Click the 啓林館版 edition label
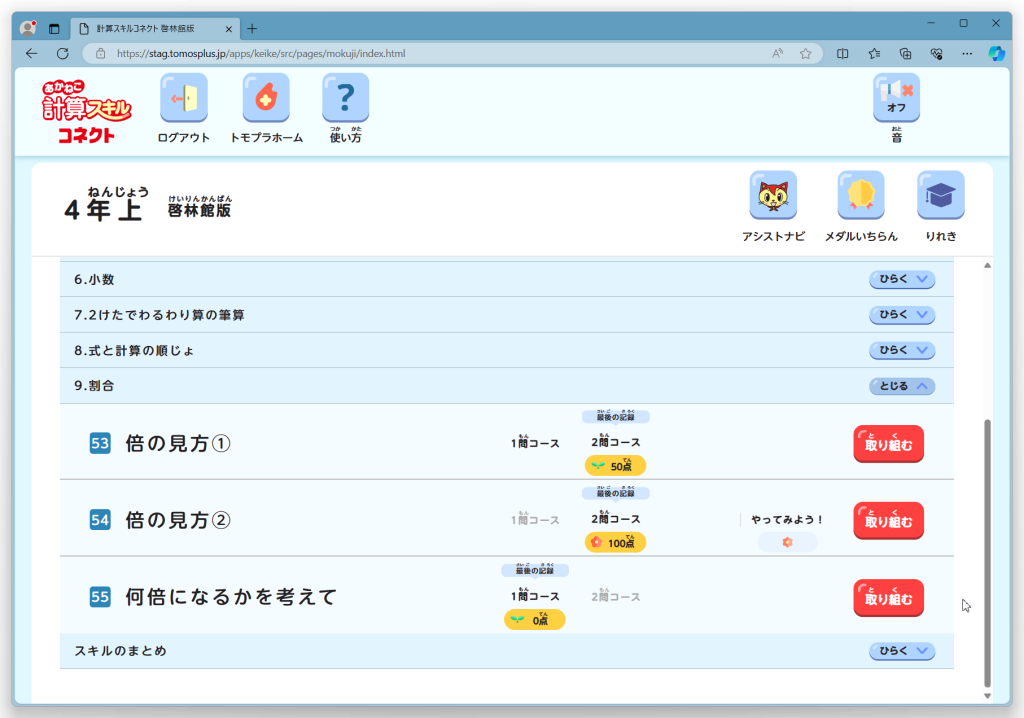Screen dimensions: 1024x718 pos(199,206)
